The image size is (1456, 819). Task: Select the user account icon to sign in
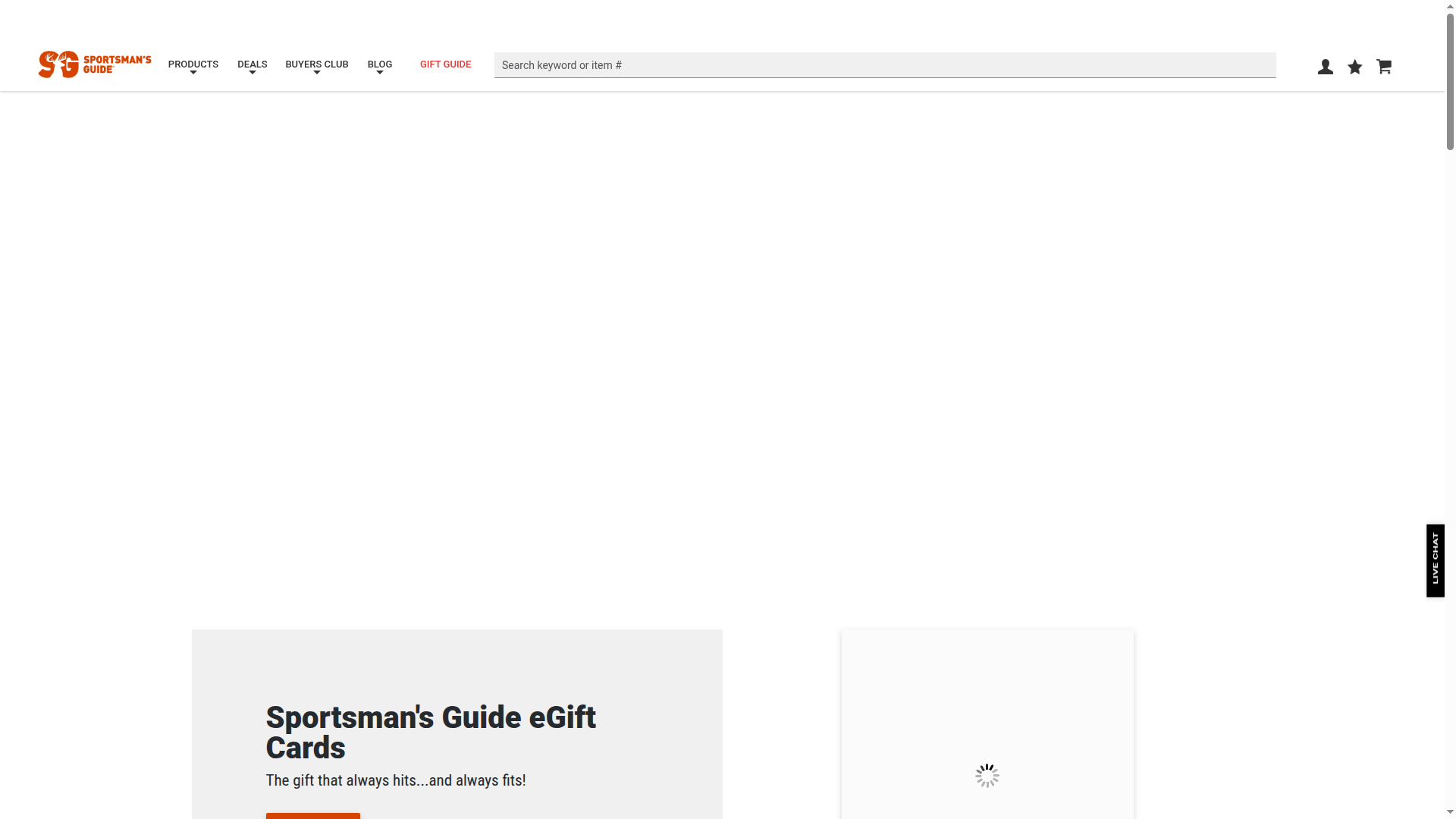click(x=1326, y=67)
